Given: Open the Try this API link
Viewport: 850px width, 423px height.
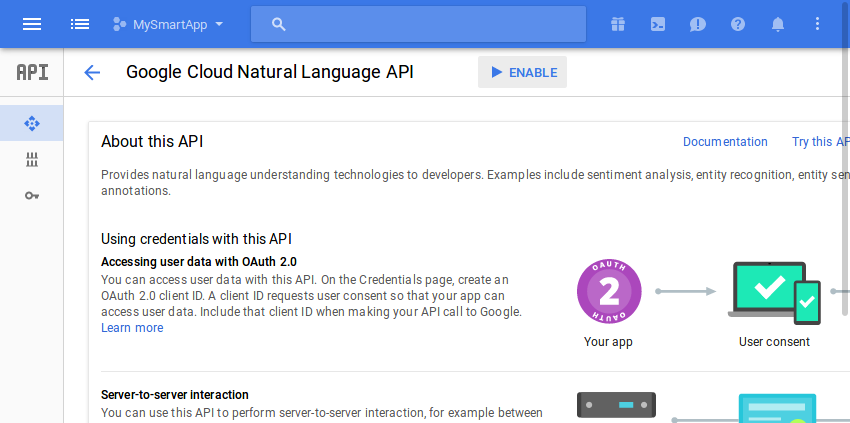Looking at the screenshot, I should [x=821, y=142].
